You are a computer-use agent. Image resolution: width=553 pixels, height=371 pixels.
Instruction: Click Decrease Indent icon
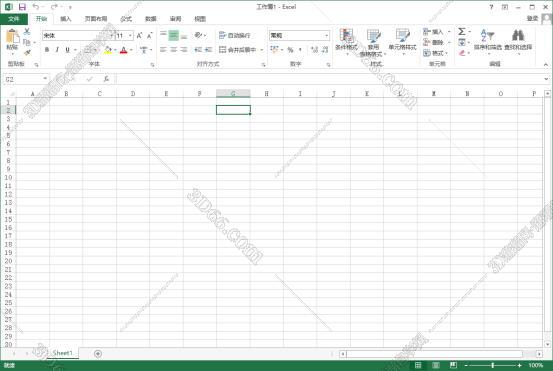click(198, 50)
